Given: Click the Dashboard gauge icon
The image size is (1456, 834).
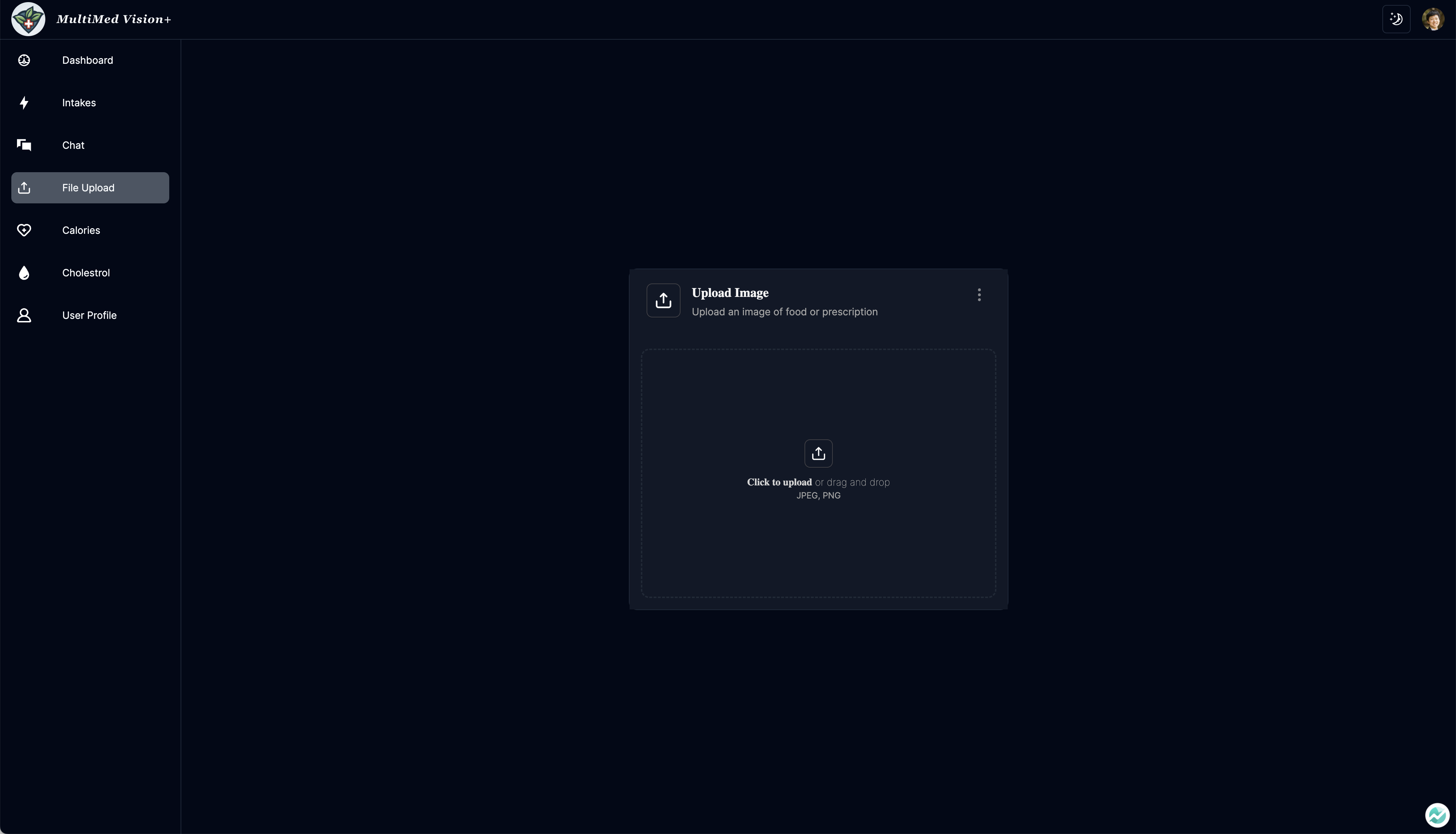Looking at the screenshot, I should 24,60.
